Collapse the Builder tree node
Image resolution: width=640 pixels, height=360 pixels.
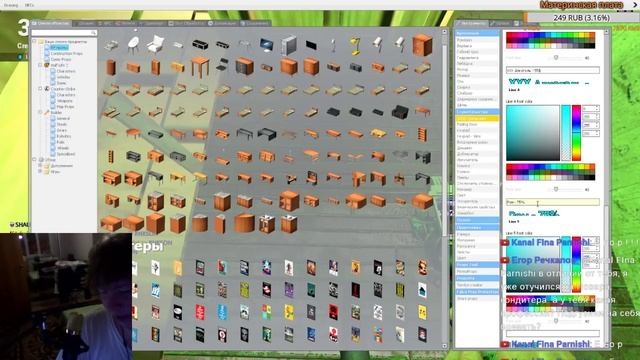(40, 112)
